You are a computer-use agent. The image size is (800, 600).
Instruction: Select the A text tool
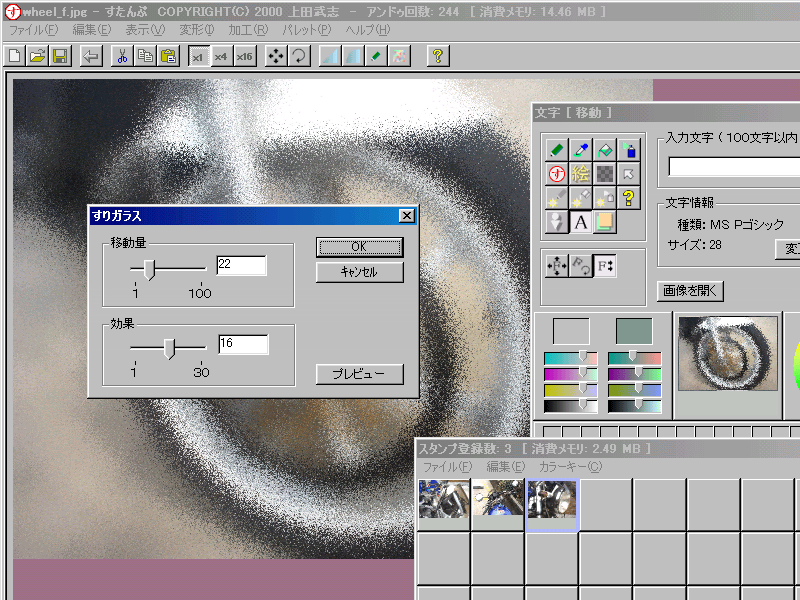click(581, 222)
